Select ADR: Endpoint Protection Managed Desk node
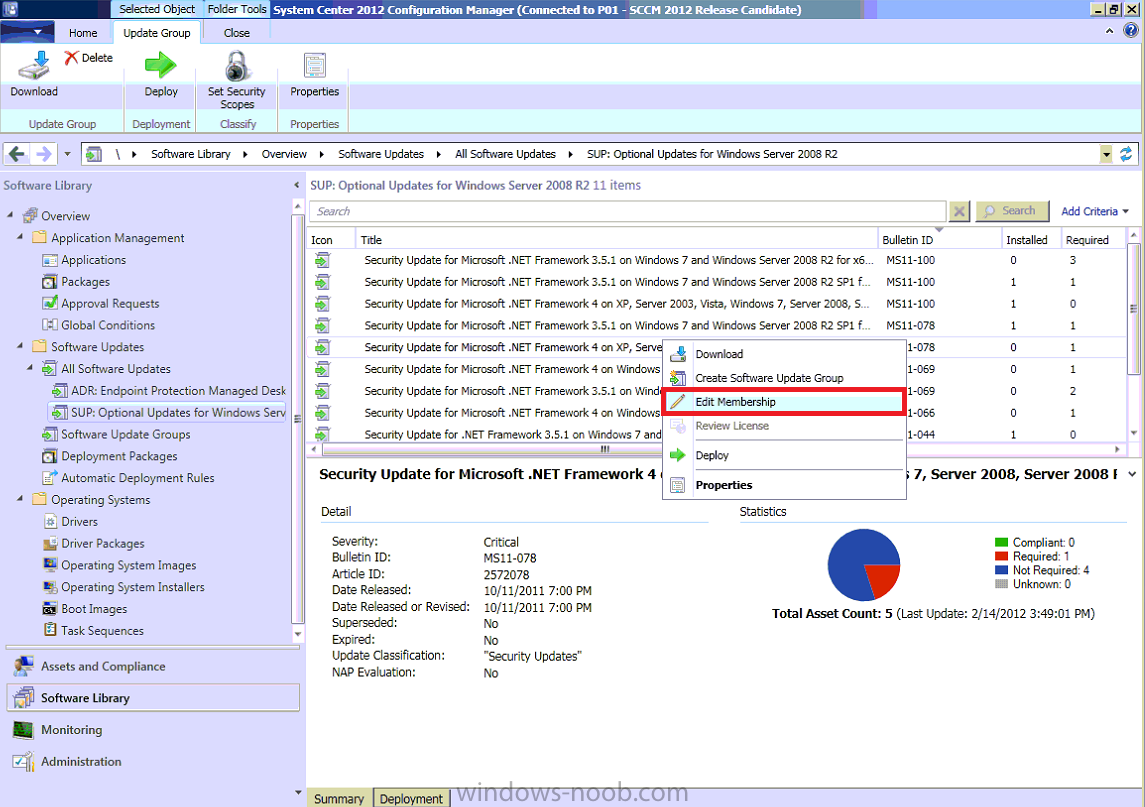 point(169,391)
